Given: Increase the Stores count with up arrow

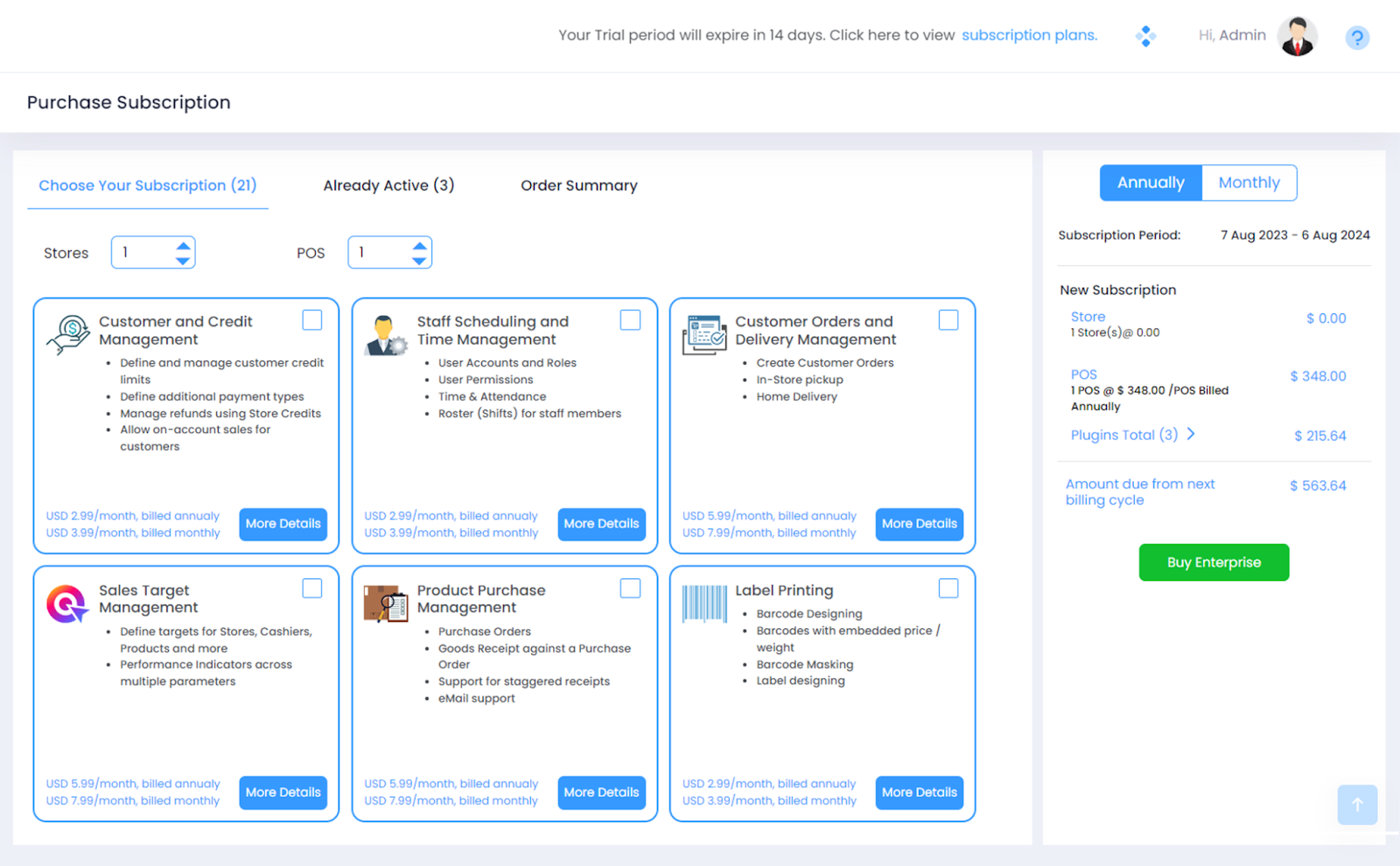Looking at the screenshot, I should (x=183, y=246).
